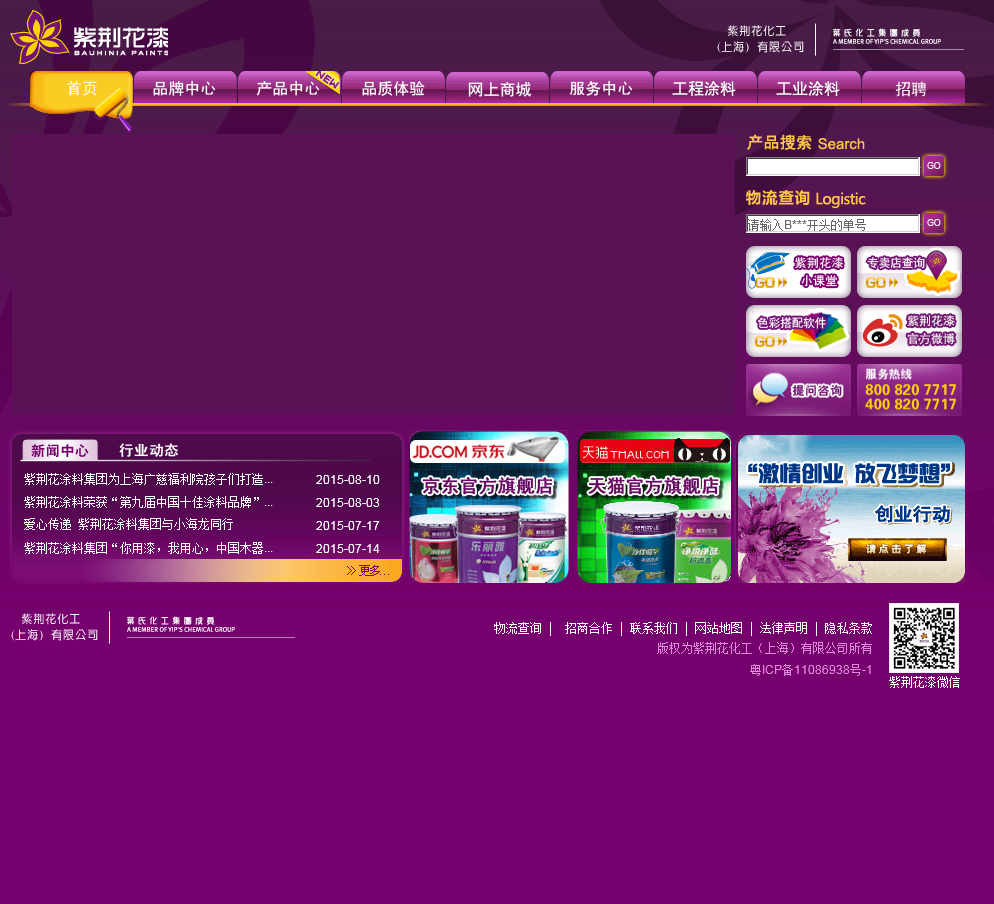Click footer 联系我们 link
The image size is (994, 904).
654,628
